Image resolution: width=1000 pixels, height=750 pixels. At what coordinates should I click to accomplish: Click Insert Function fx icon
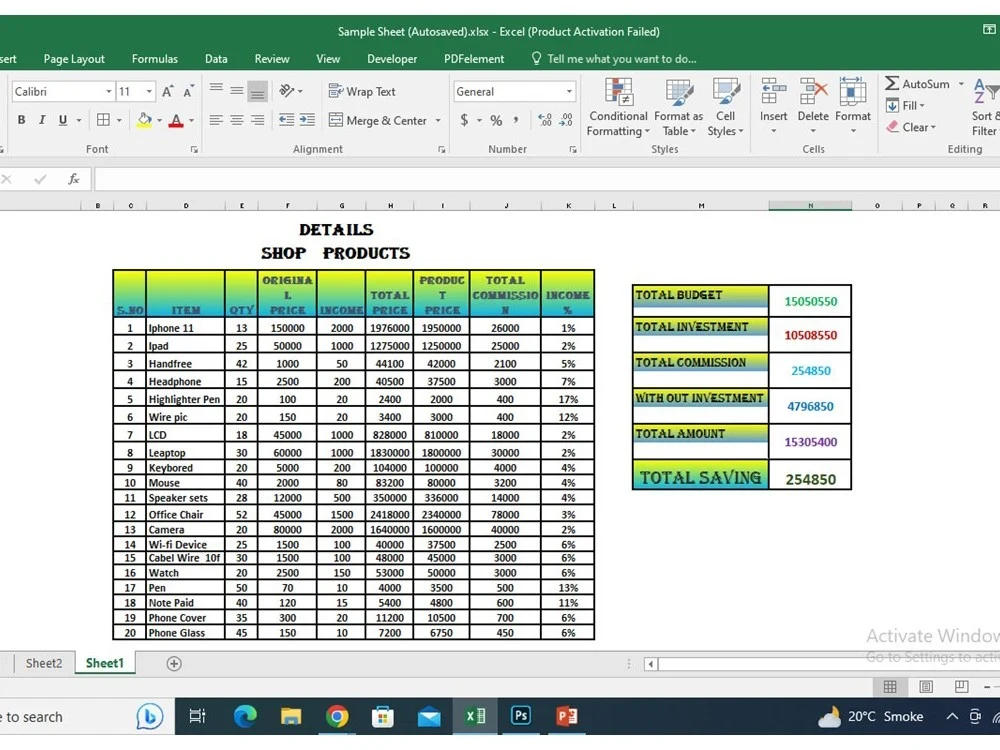point(74,179)
